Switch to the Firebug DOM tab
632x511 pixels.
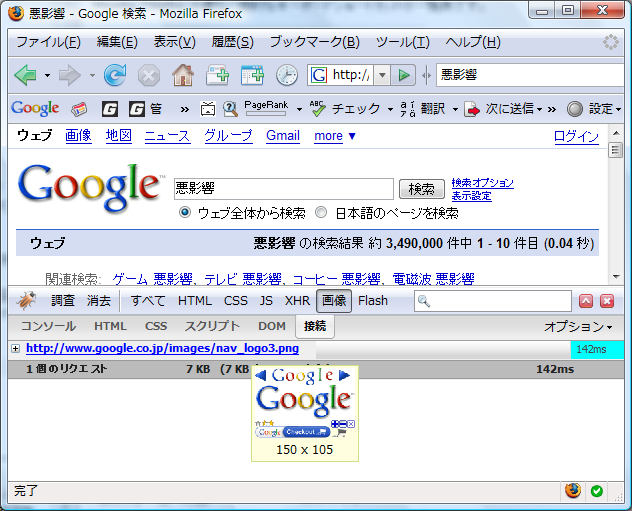pyautogui.click(x=272, y=326)
